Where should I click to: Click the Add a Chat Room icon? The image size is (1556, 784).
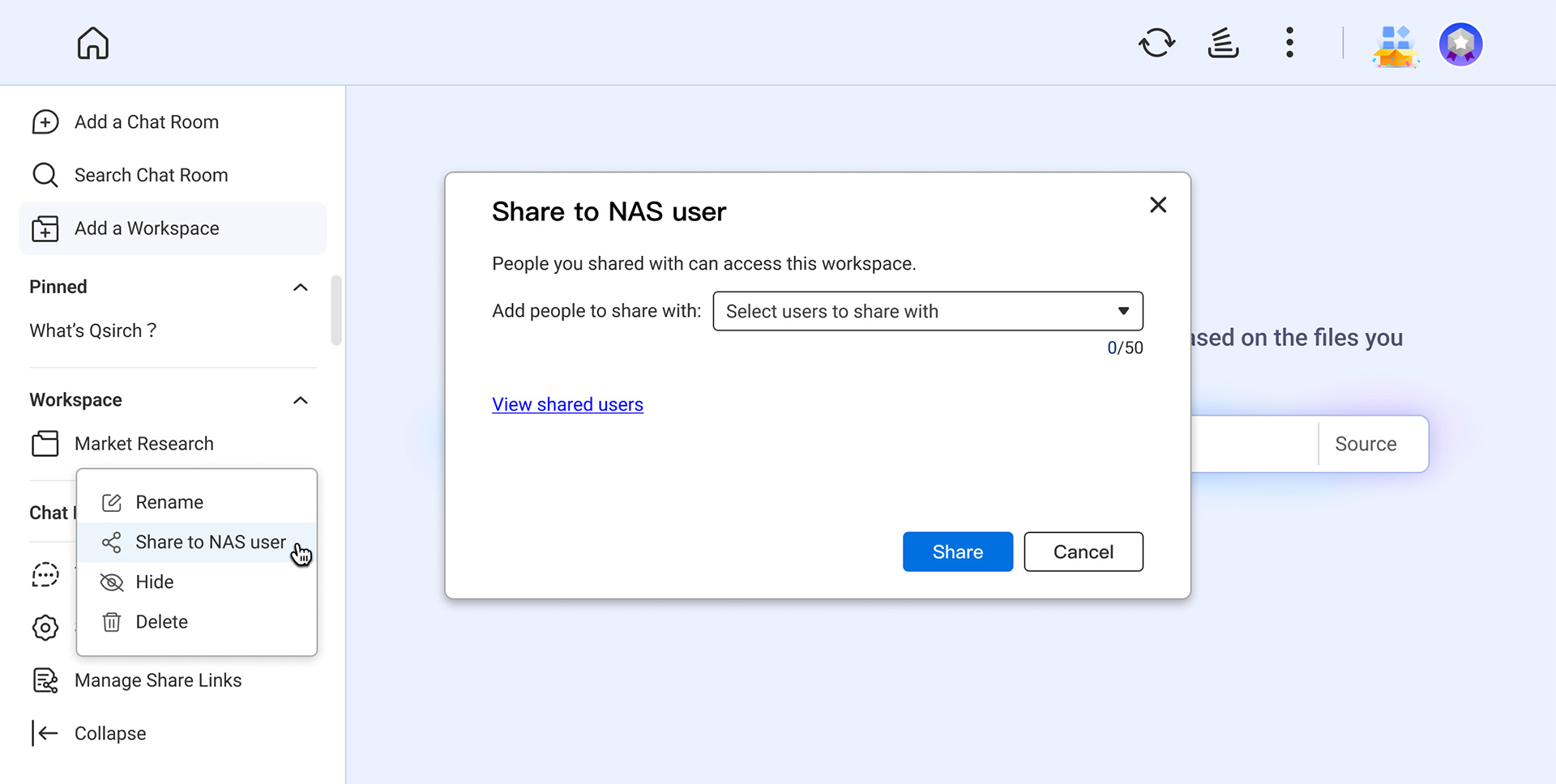[x=45, y=122]
